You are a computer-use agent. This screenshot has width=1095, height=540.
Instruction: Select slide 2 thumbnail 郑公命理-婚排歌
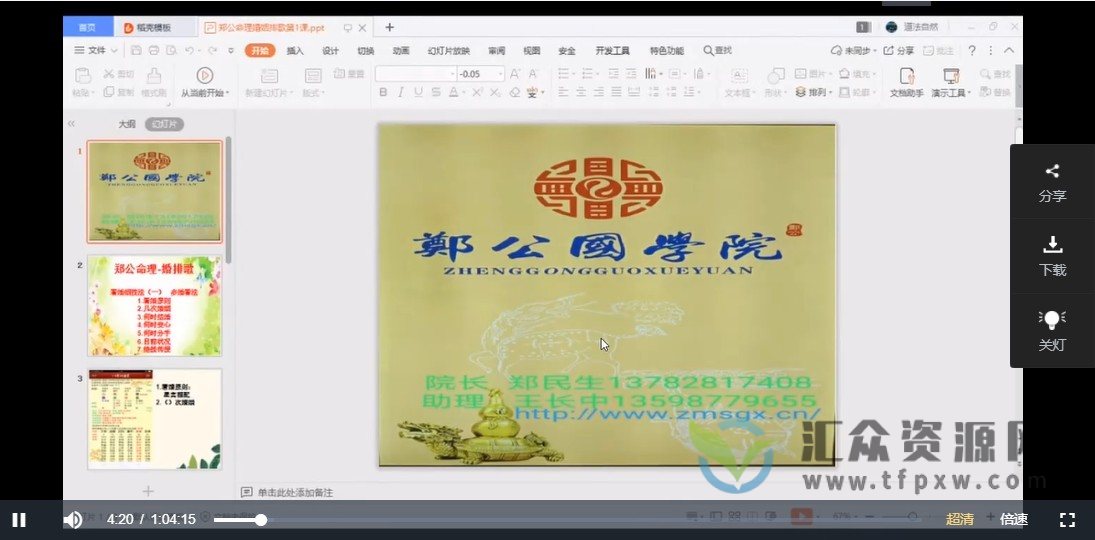[x=154, y=305]
